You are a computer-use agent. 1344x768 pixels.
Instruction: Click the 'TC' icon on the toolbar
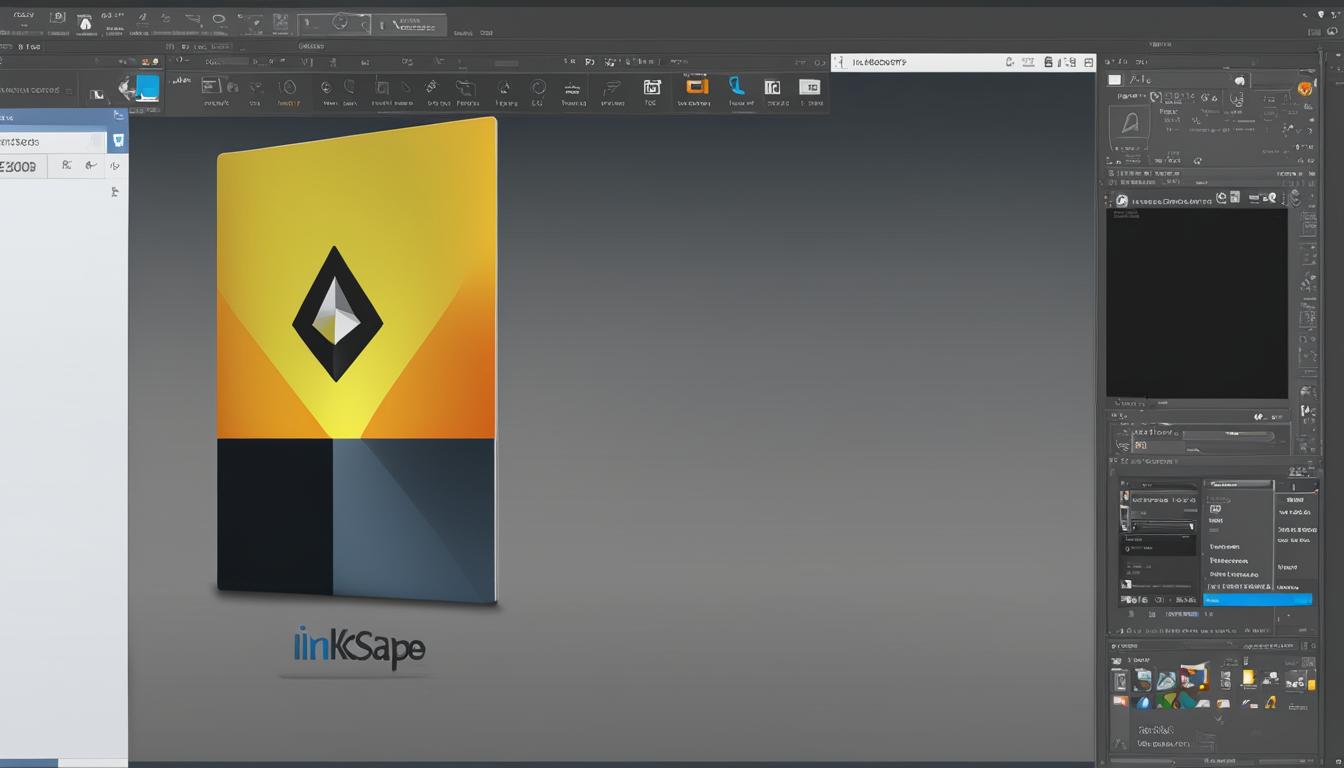pyautogui.click(x=652, y=87)
